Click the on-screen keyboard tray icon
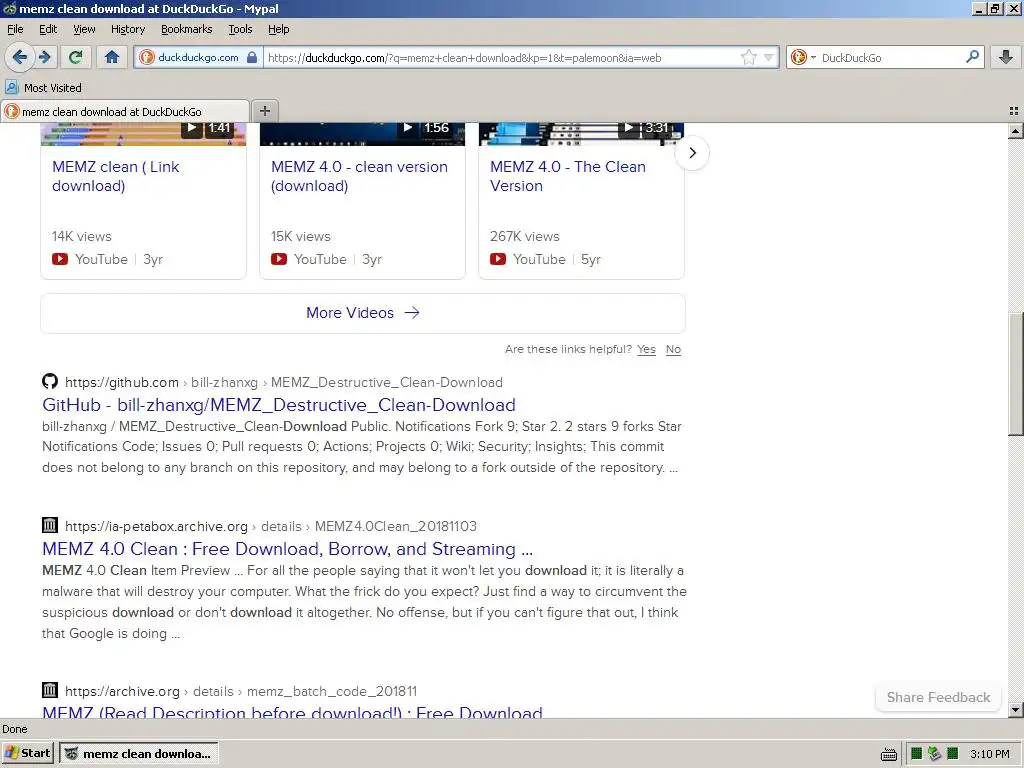This screenshot has height=768, width=1024. [888, 755]
